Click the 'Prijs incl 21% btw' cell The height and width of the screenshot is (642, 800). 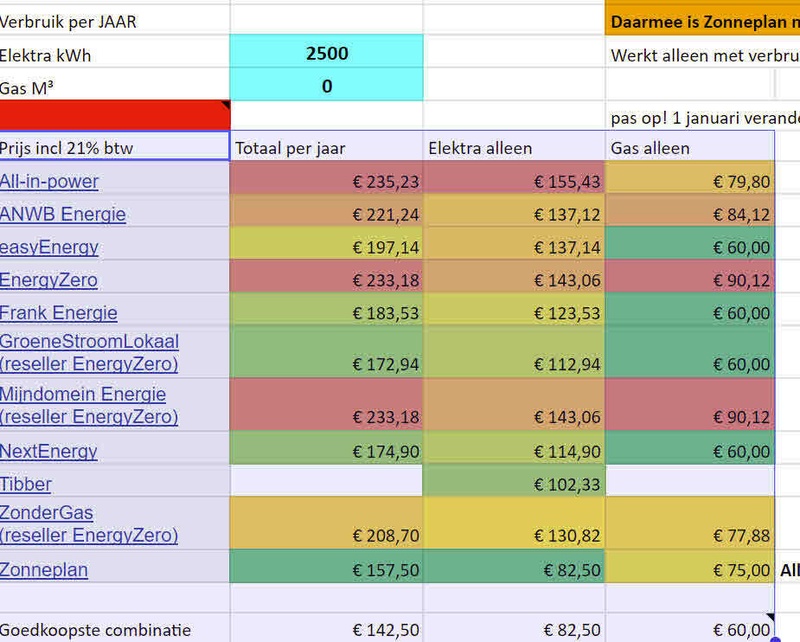115,148
